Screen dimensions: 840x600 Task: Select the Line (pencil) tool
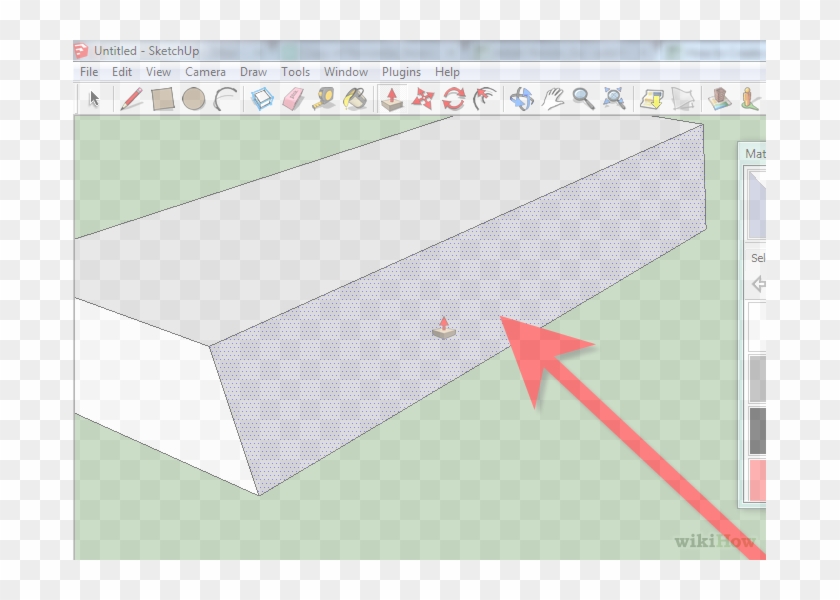click(x=131, y=98)
